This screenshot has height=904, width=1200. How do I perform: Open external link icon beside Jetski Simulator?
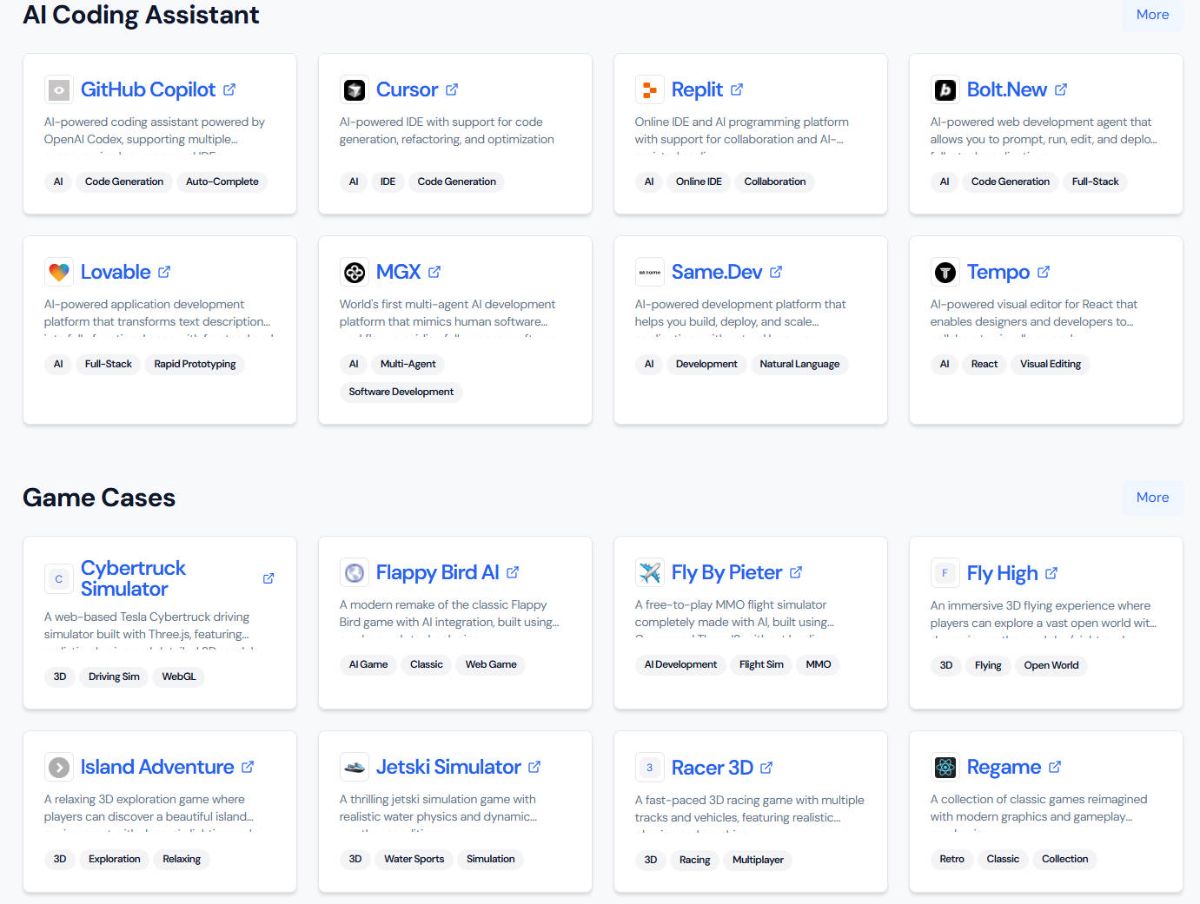click(x=534, y=767)
